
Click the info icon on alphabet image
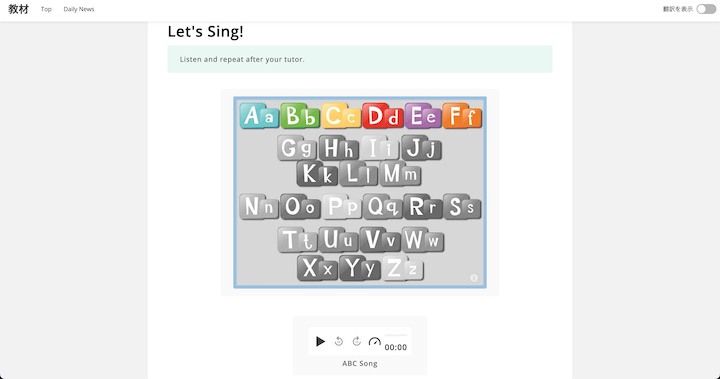(x=474, y=278)
